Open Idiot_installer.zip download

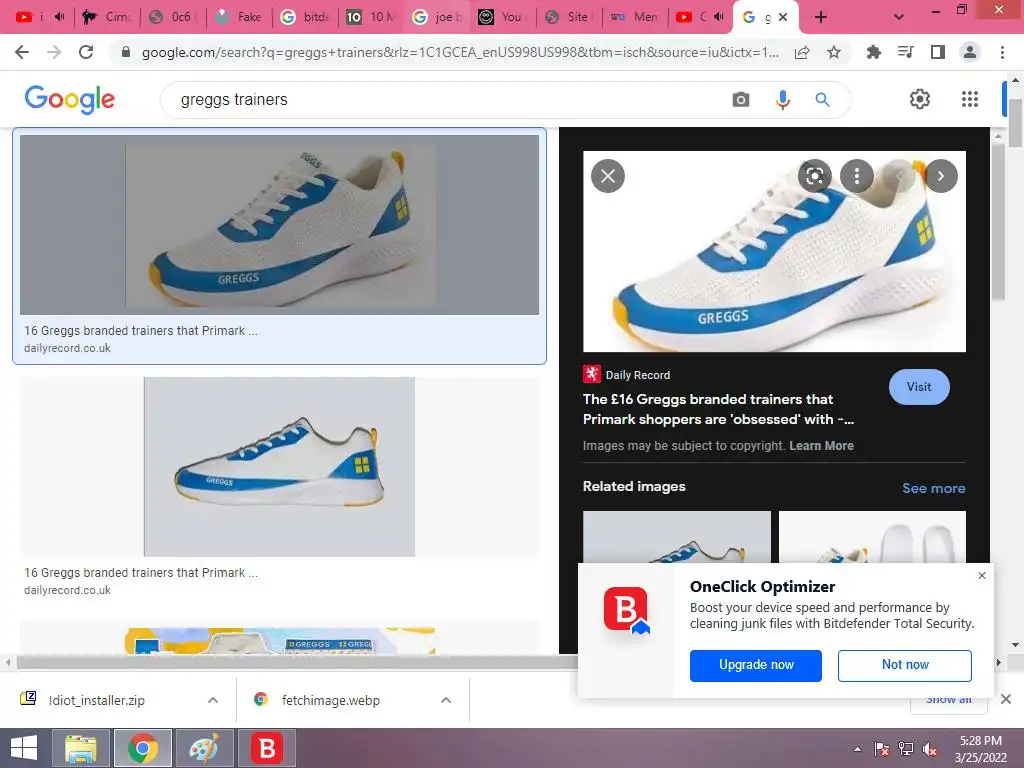[97, 700]
